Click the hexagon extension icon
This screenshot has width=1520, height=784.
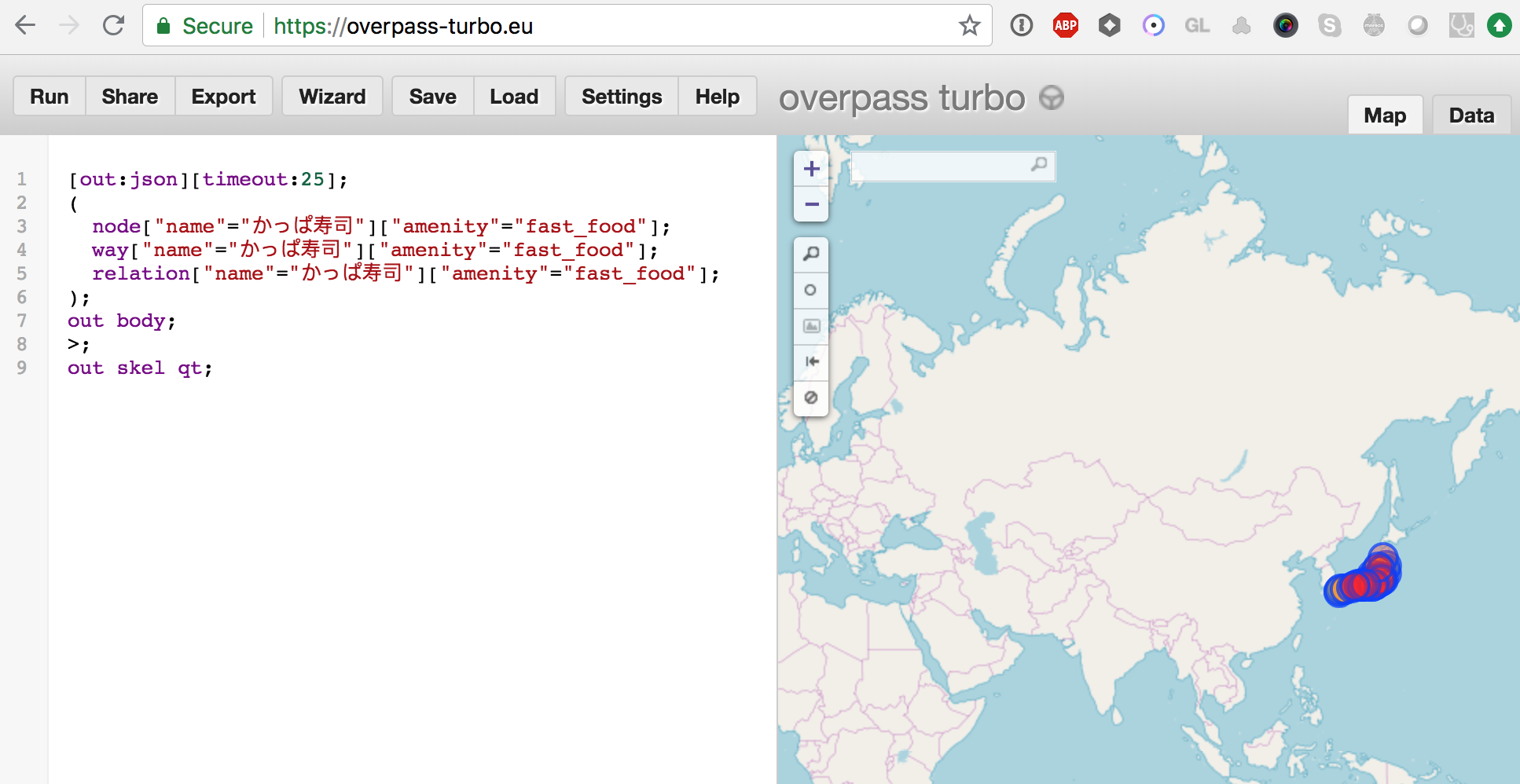pyautogui.click(x=1109, y=26)
